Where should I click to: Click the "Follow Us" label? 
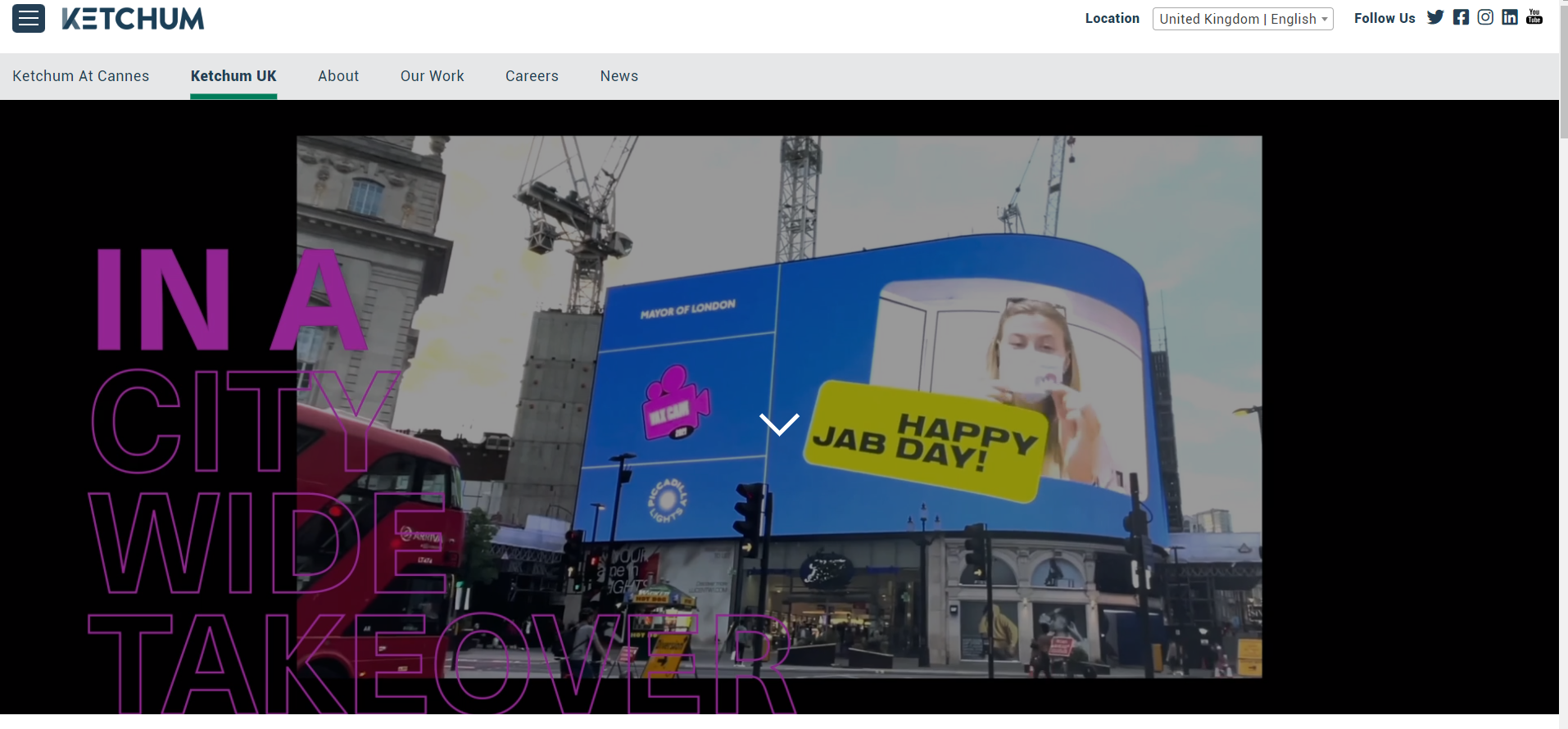pos(1384,18)
